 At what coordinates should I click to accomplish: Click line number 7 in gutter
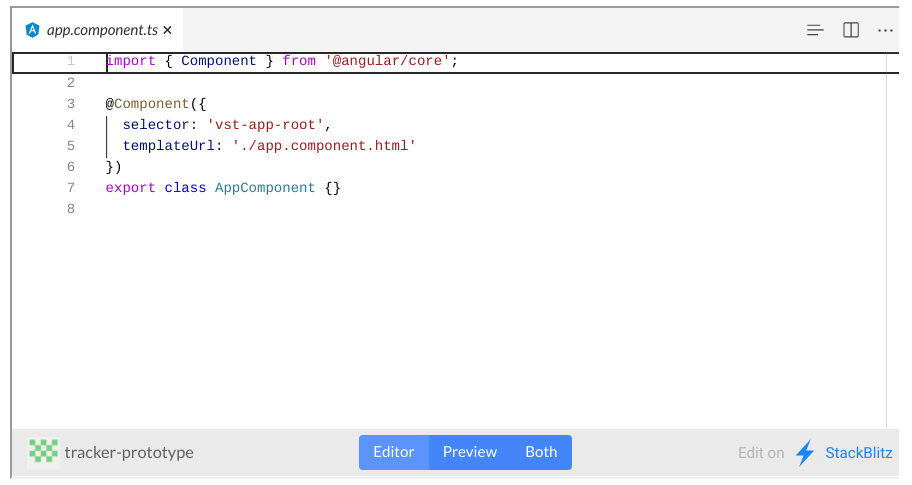click(71, 188)
